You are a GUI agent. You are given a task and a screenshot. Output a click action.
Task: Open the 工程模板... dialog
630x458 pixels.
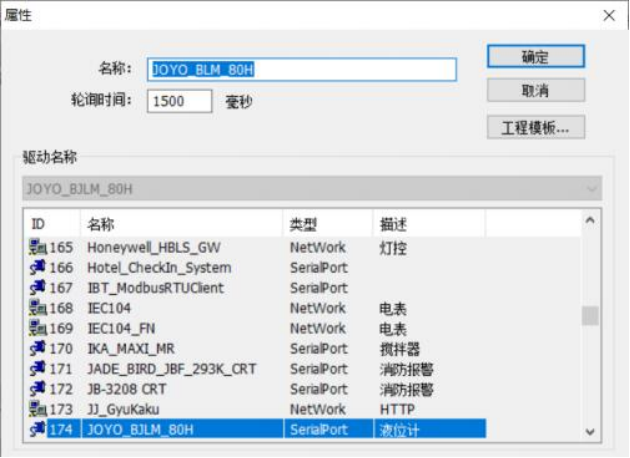pyautogui.click(x=536, y=128)
